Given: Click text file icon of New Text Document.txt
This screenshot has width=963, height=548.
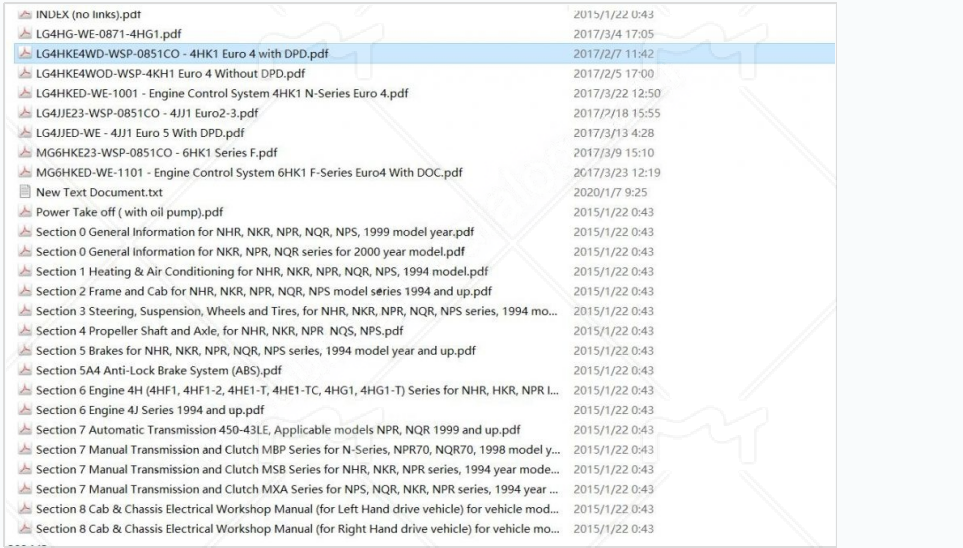Looking at the screenshot, I should tap(25, 192).
